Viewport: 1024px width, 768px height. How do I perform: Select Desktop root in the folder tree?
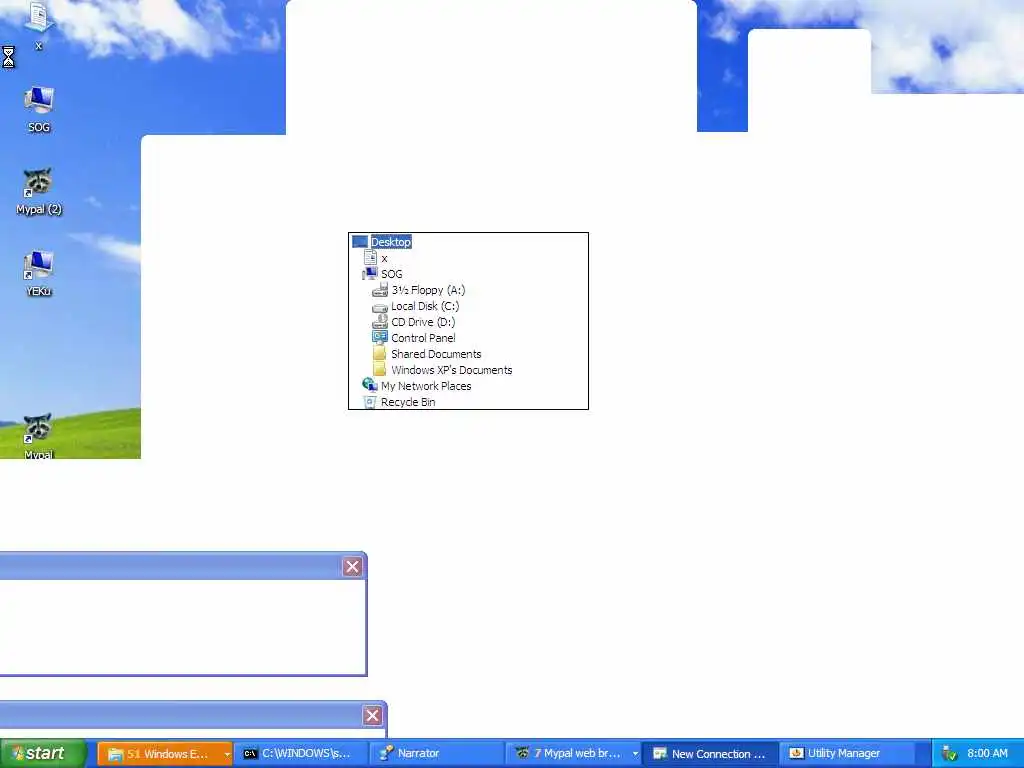pos(391,242)
